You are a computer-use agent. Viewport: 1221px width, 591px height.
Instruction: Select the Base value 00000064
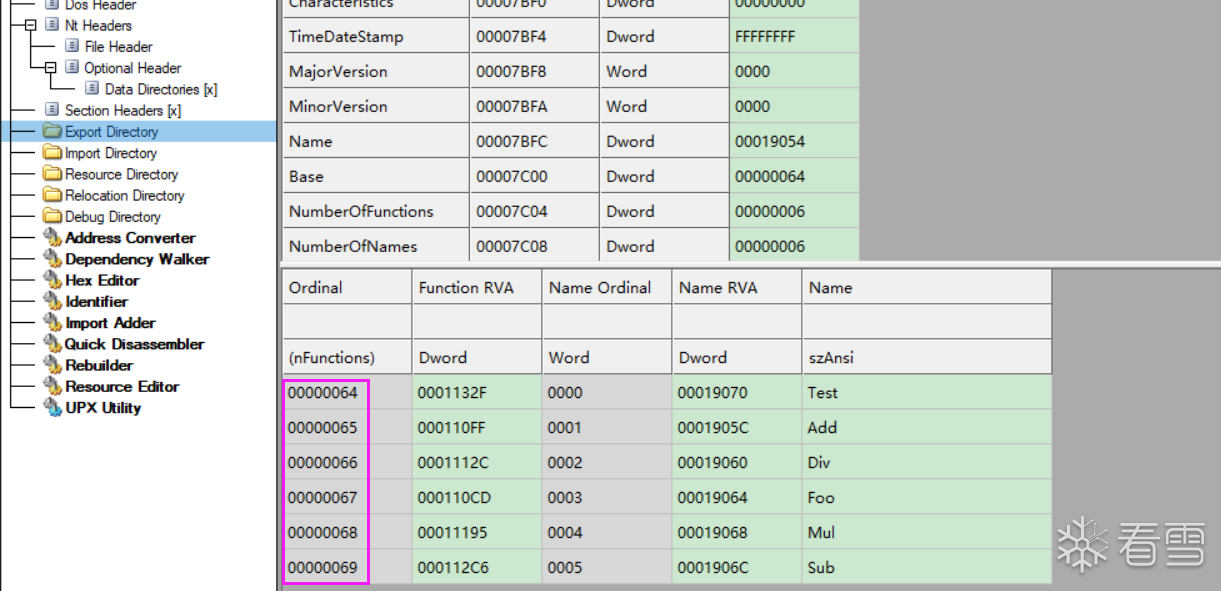pos(794,176)
